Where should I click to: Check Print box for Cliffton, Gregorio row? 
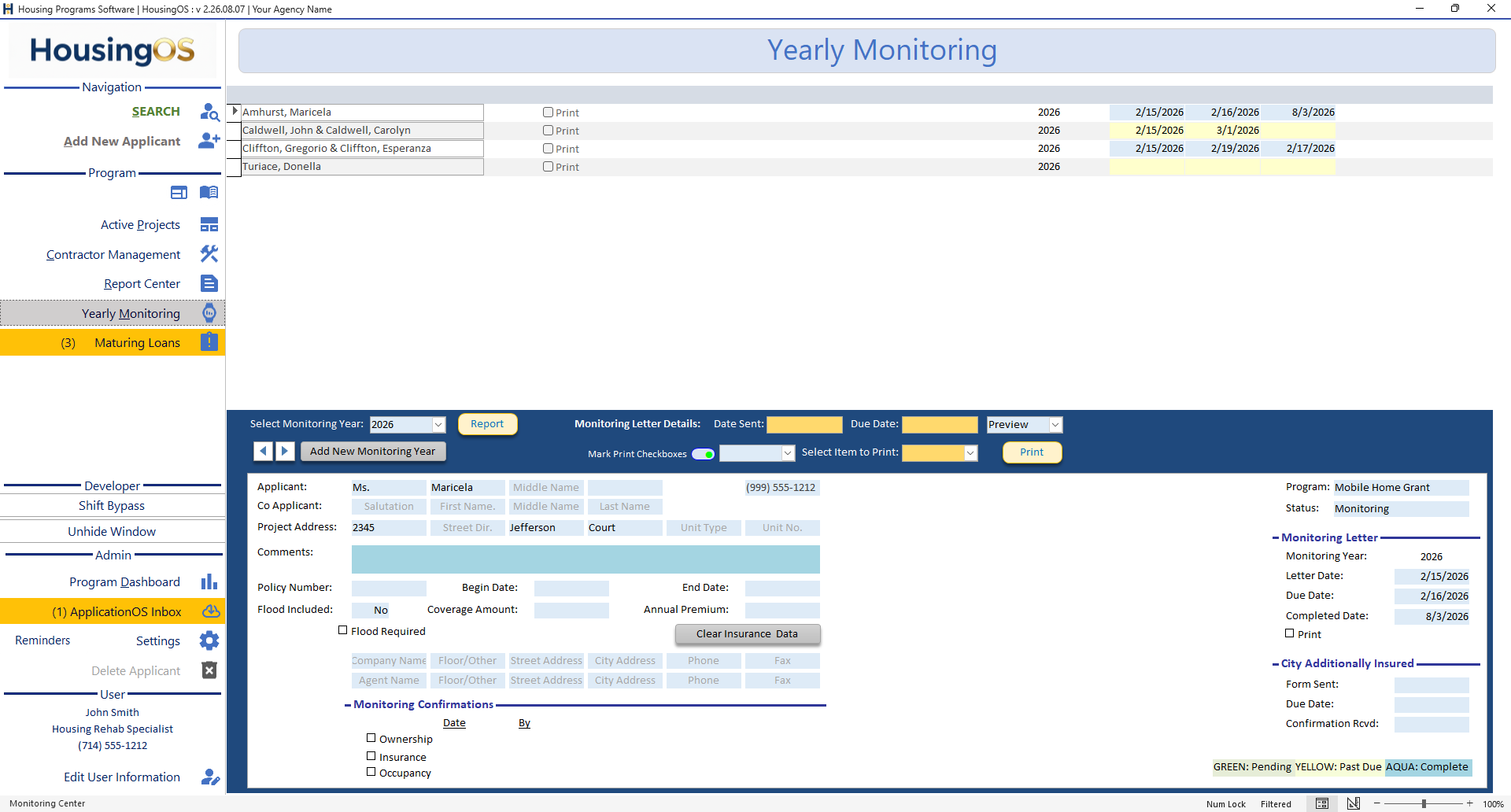click(548, 149)
